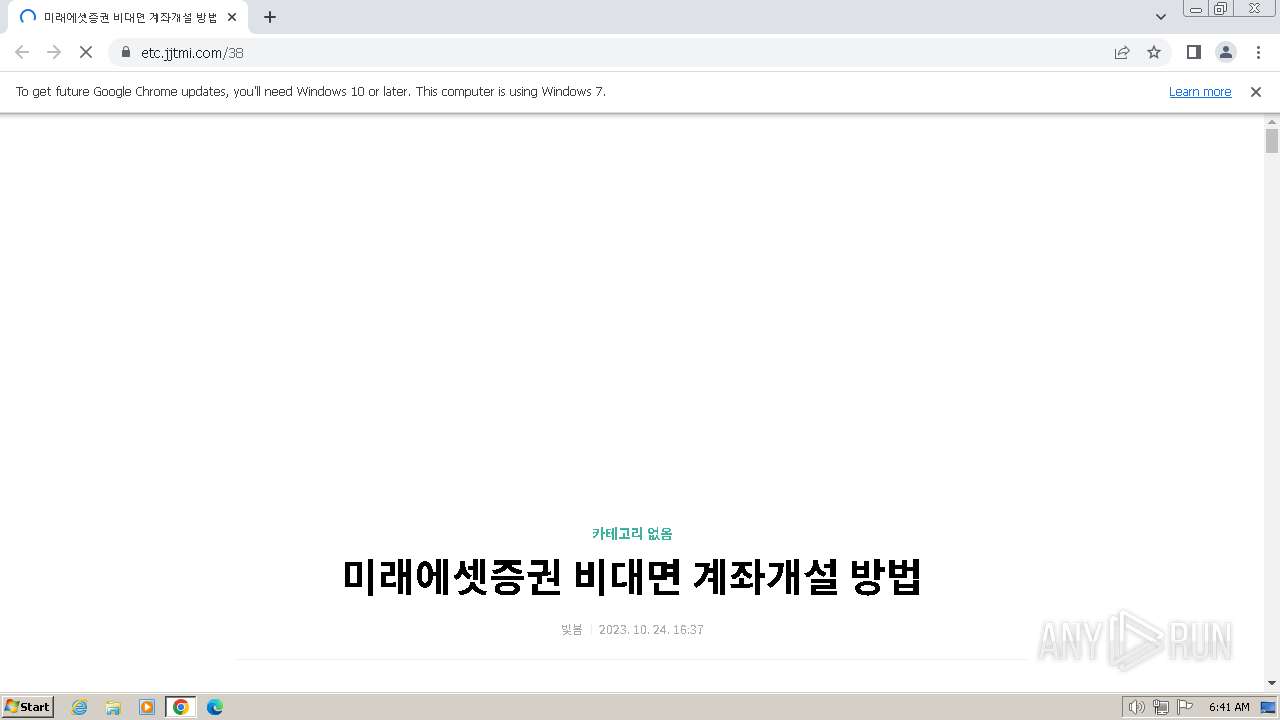Open Learn more link
Viewport: 1280px width, 720px height.
pyautogui.click(x=1200, y=91)
